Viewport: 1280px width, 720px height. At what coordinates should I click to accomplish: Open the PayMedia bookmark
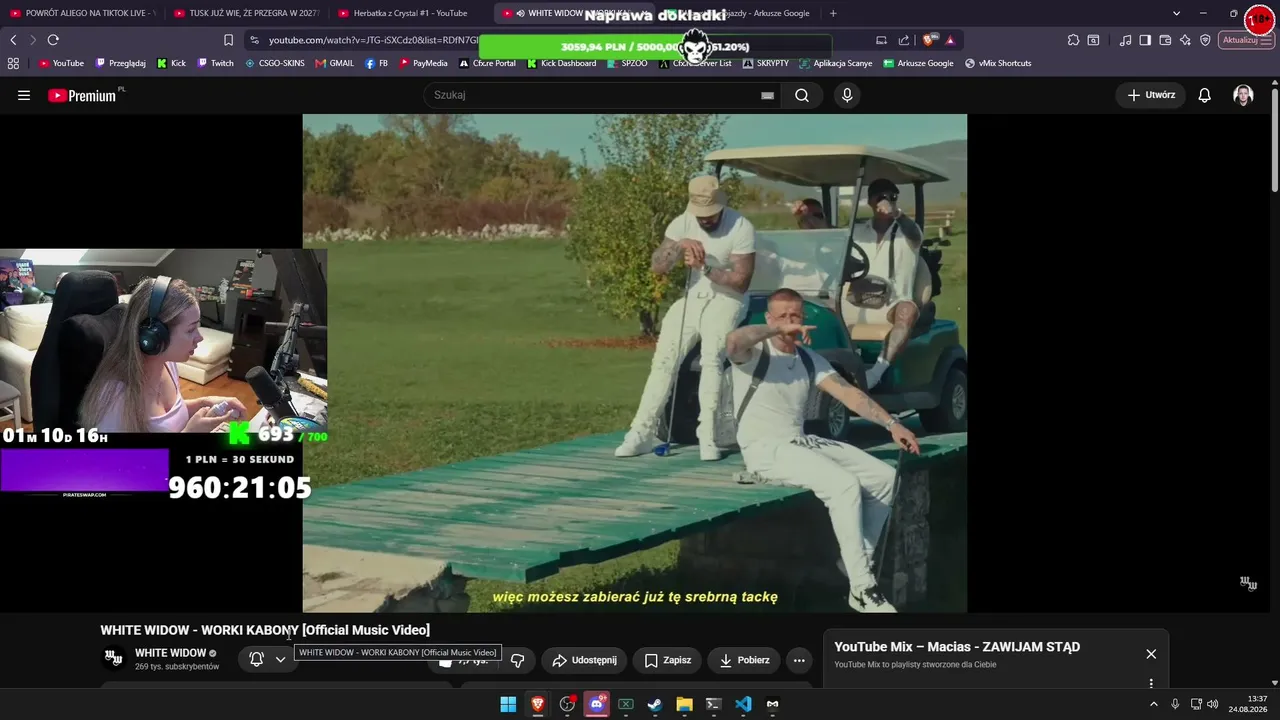[x=423, y=63]
